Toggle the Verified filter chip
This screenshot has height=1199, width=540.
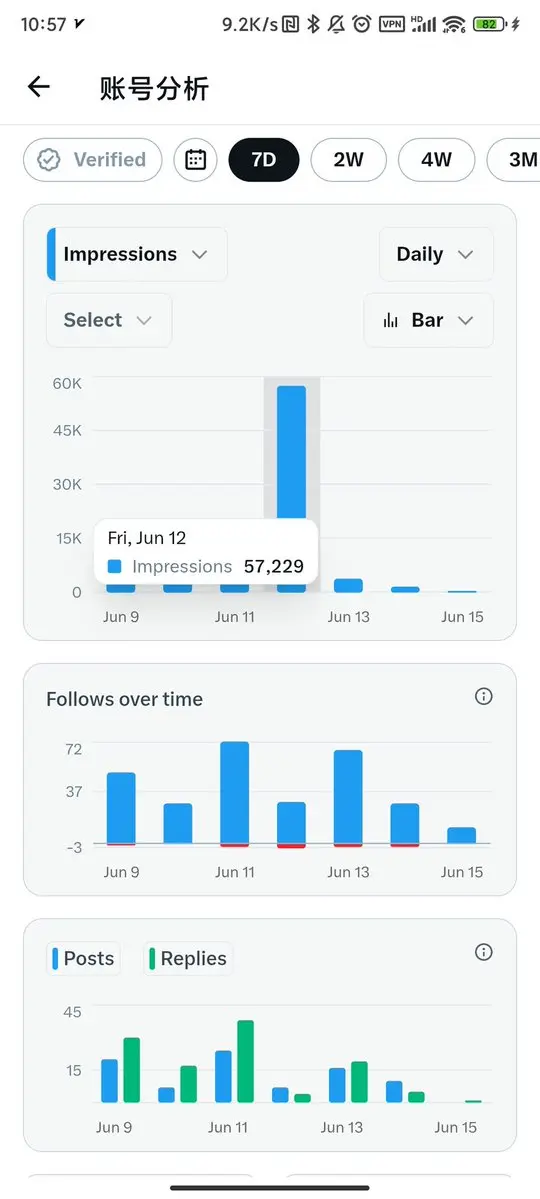pos(93,160)
